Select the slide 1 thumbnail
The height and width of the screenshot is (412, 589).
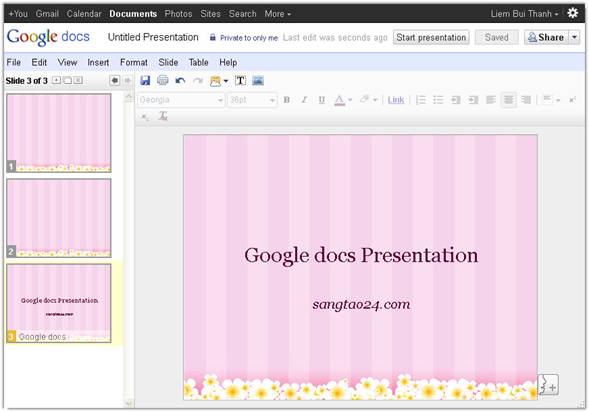59,133
